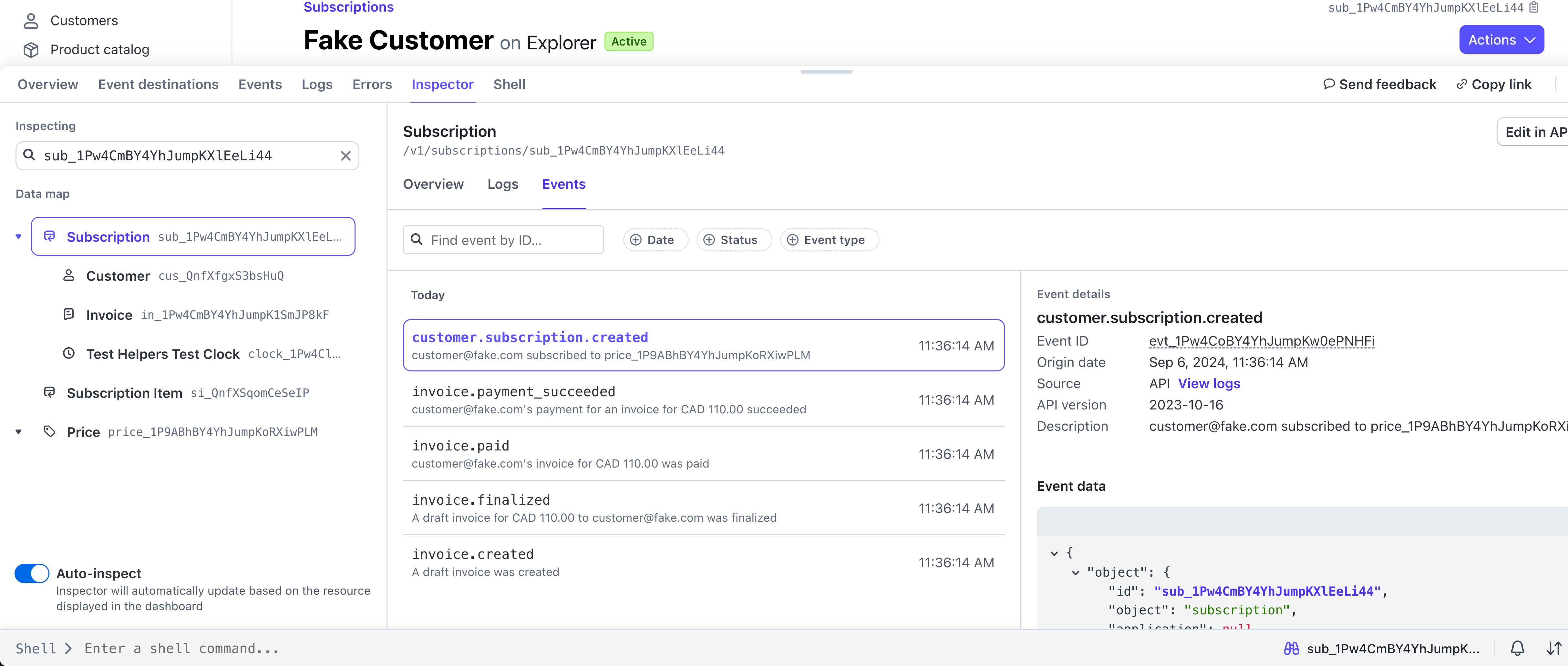Collapse the Price tree node

(18, 432)
